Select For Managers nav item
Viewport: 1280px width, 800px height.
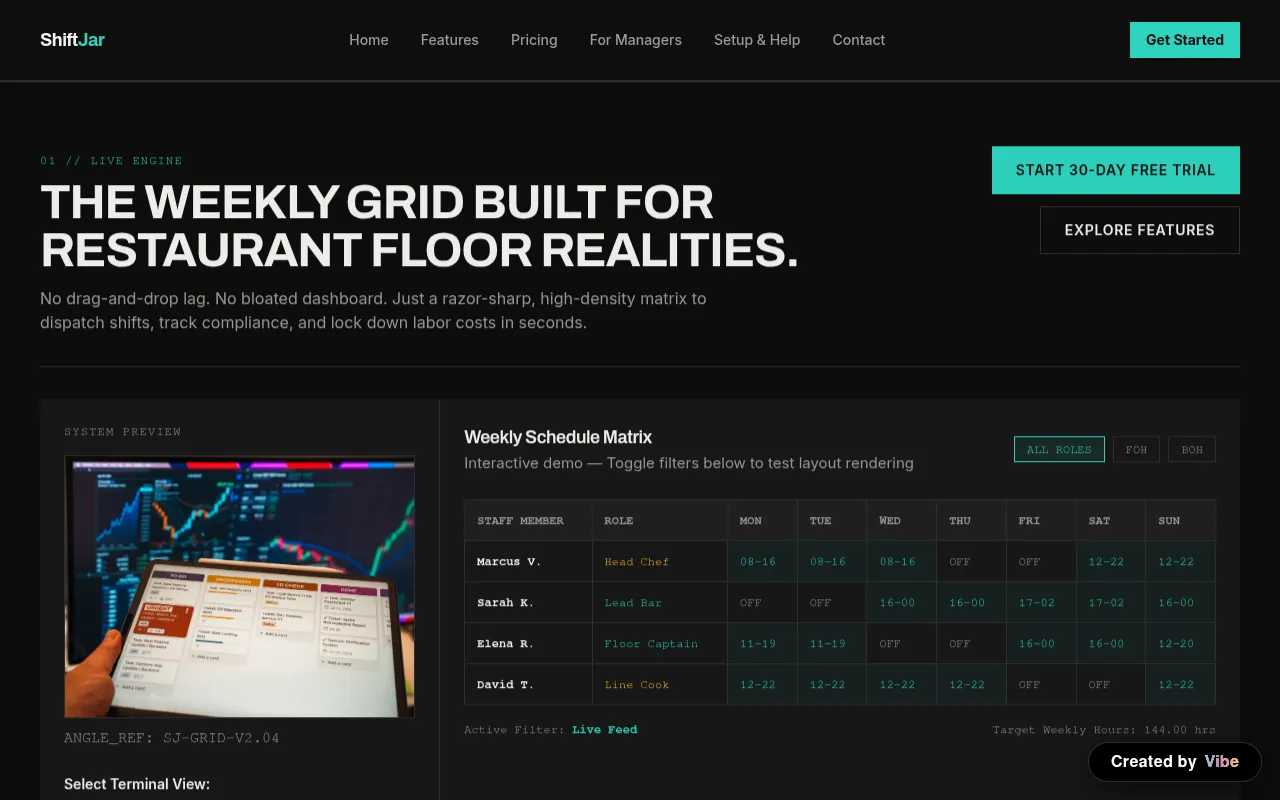click(x=635, y=40)
